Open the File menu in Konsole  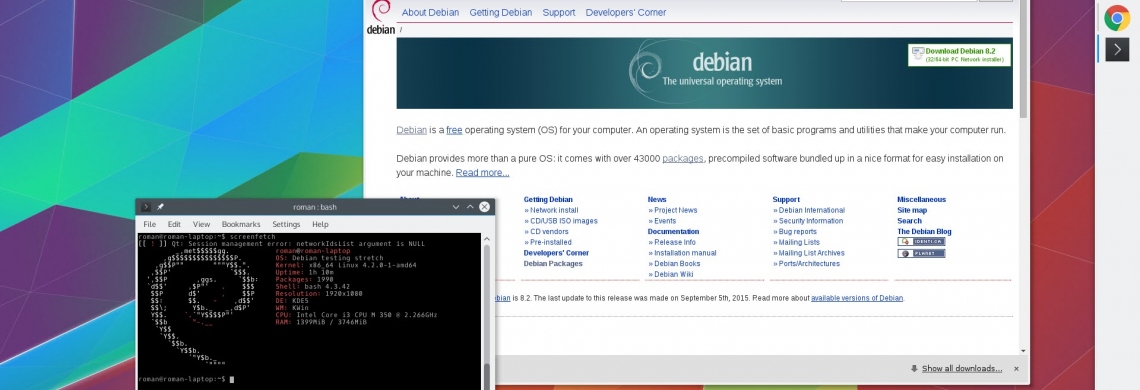[x=150, y=224]
